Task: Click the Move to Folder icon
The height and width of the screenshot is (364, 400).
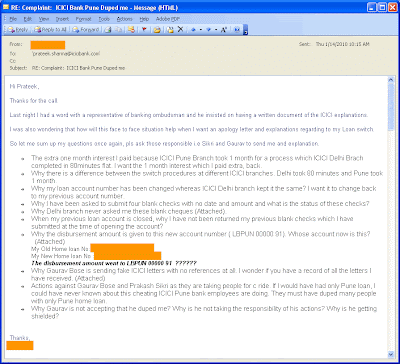Action: point(157,30)
